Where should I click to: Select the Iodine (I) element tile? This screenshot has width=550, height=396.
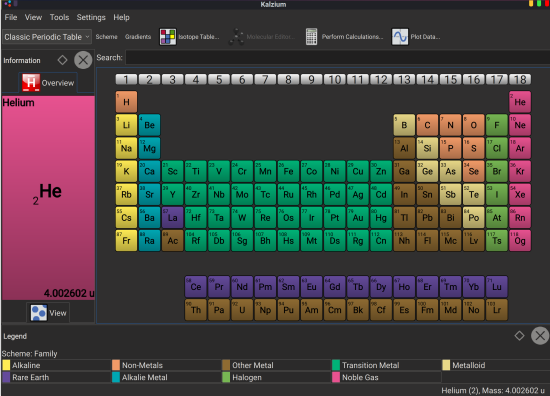[x=497, y=194]
